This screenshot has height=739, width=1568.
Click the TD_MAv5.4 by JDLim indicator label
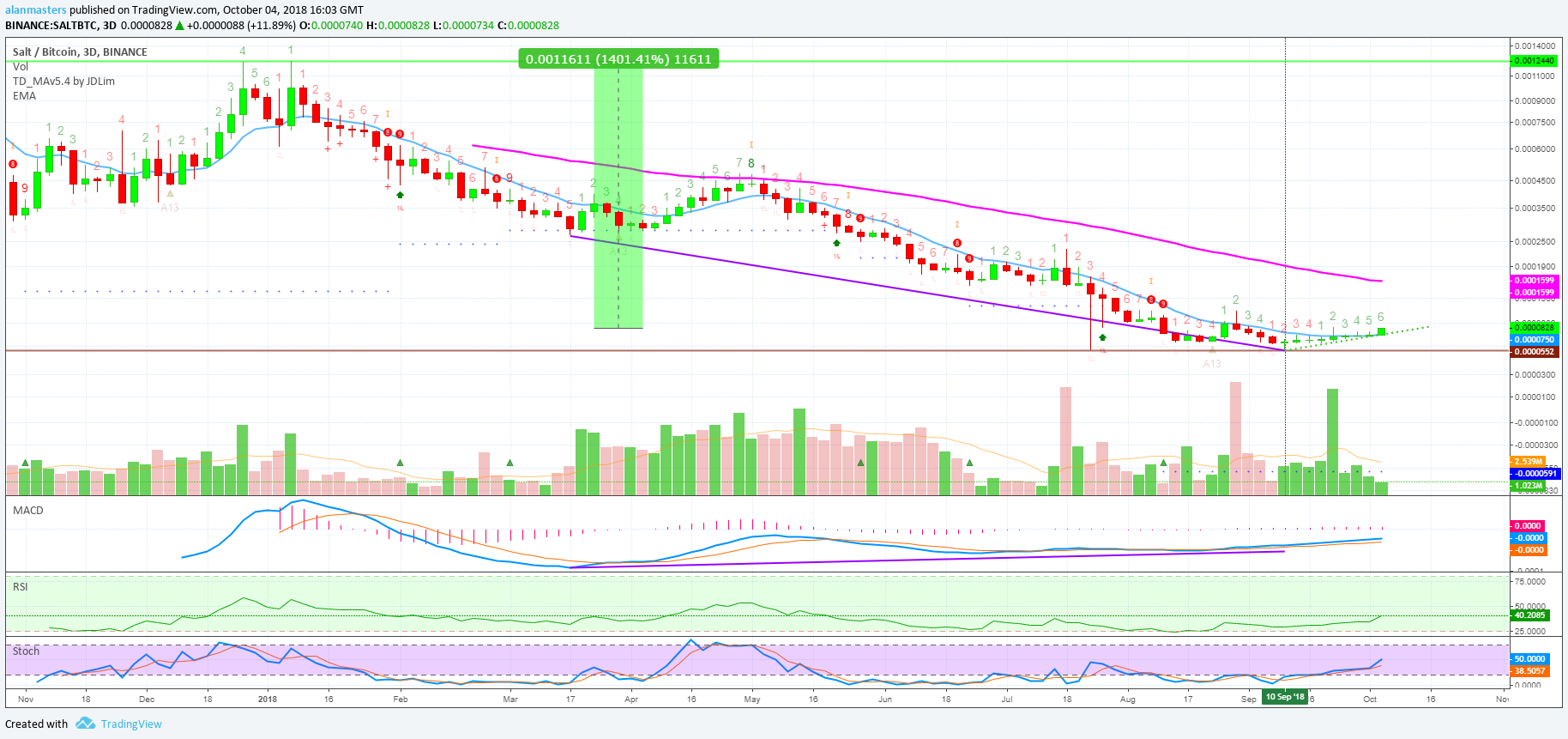click(63, 81)
